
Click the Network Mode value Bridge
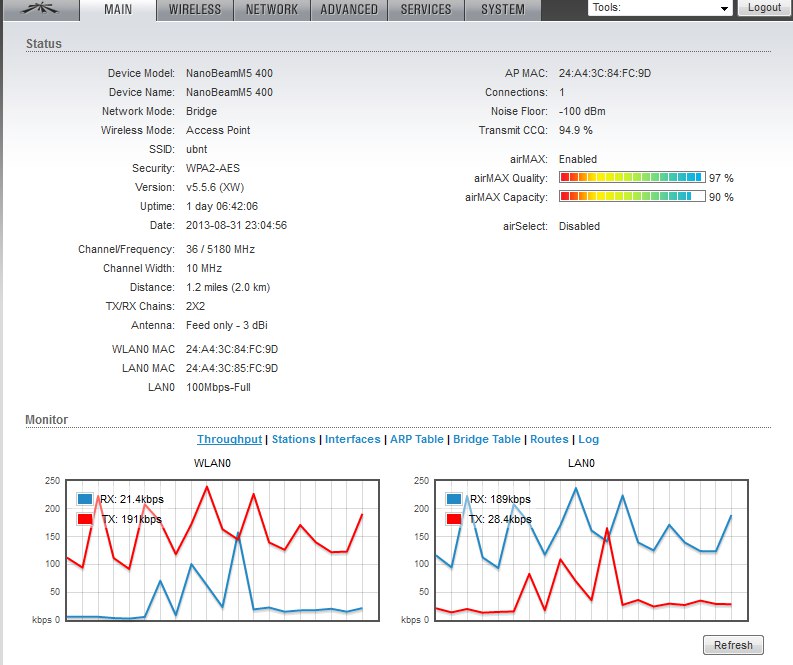click(x=201, y=111)
